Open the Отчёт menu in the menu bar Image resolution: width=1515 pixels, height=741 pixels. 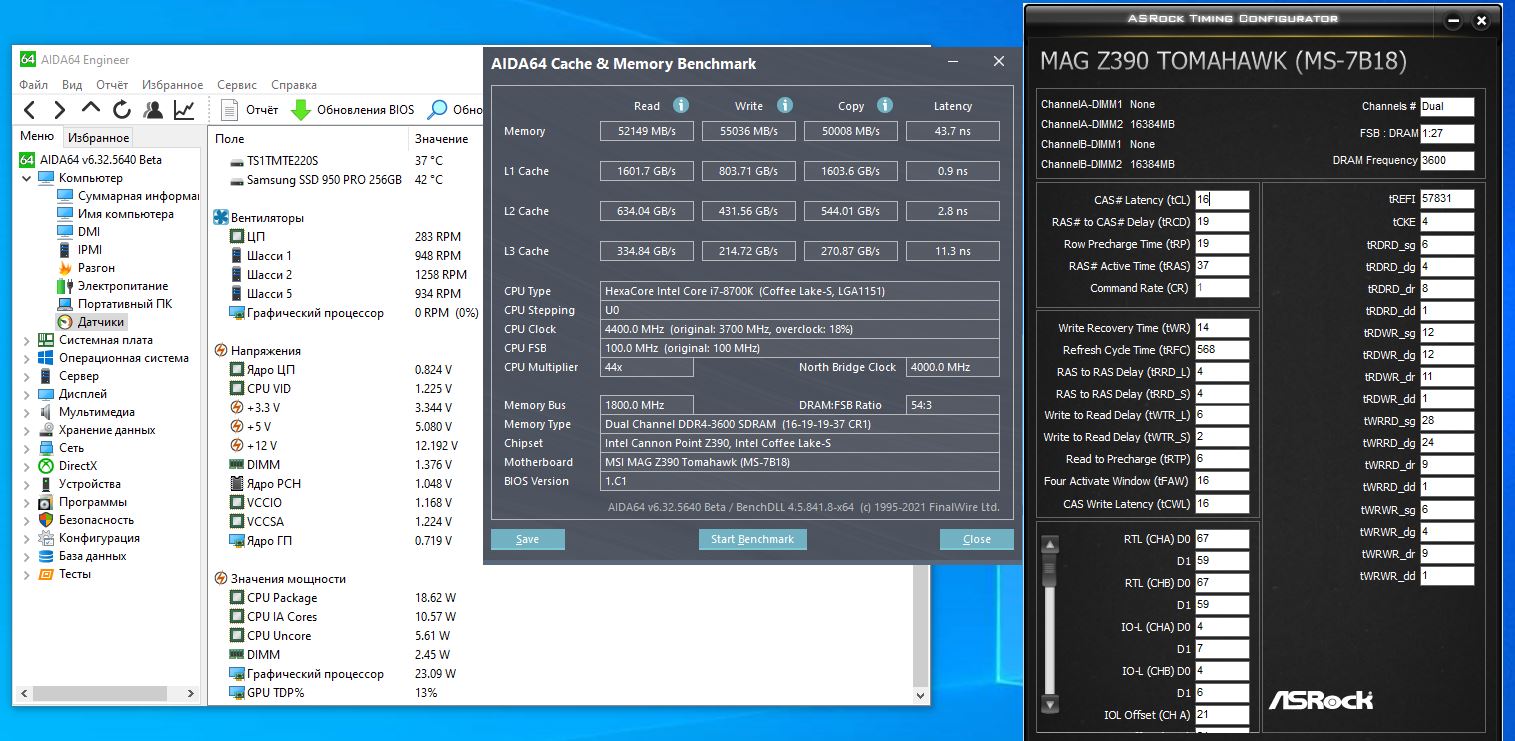click(x=112, y=85)
